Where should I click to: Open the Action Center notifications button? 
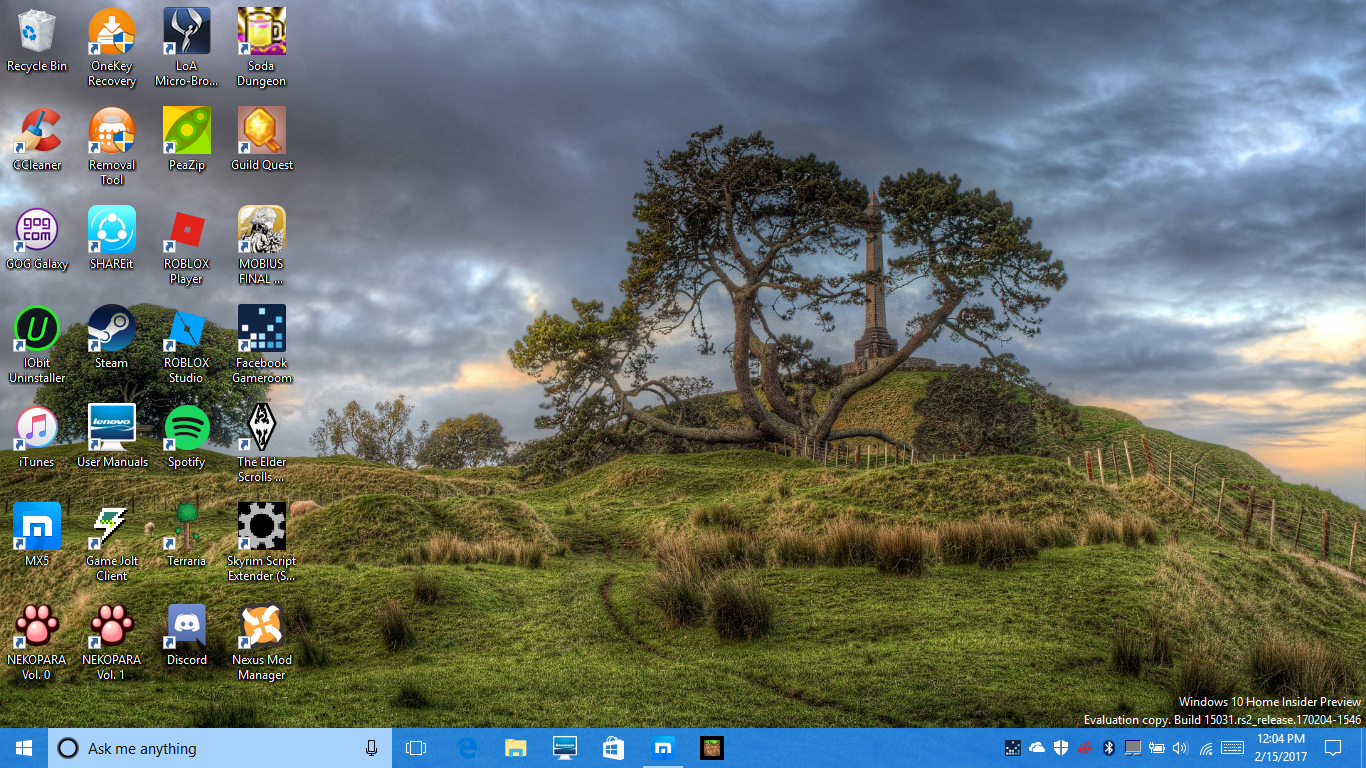[1332, 748]
